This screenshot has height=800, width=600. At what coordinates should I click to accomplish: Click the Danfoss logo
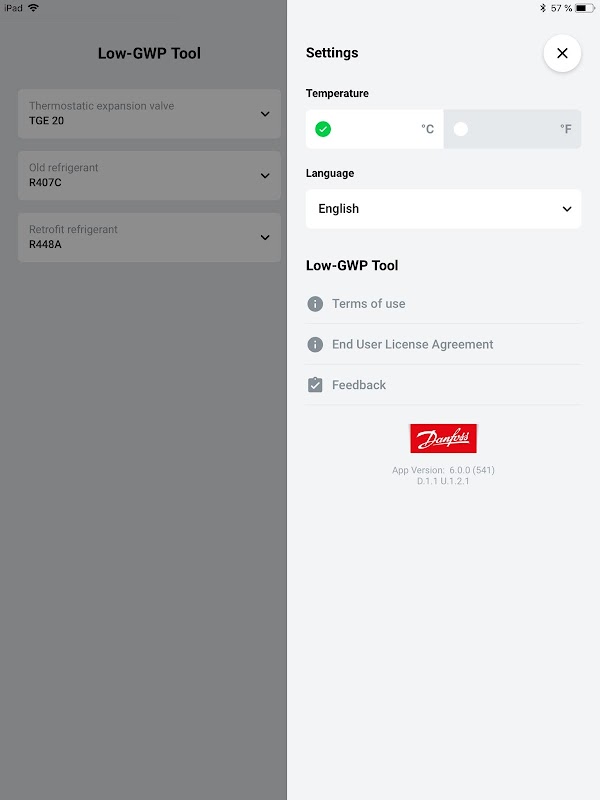[x=443, y=438]
